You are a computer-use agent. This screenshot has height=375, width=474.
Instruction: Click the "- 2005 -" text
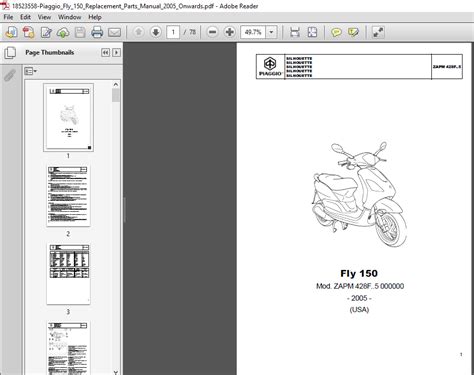(359, 298)
